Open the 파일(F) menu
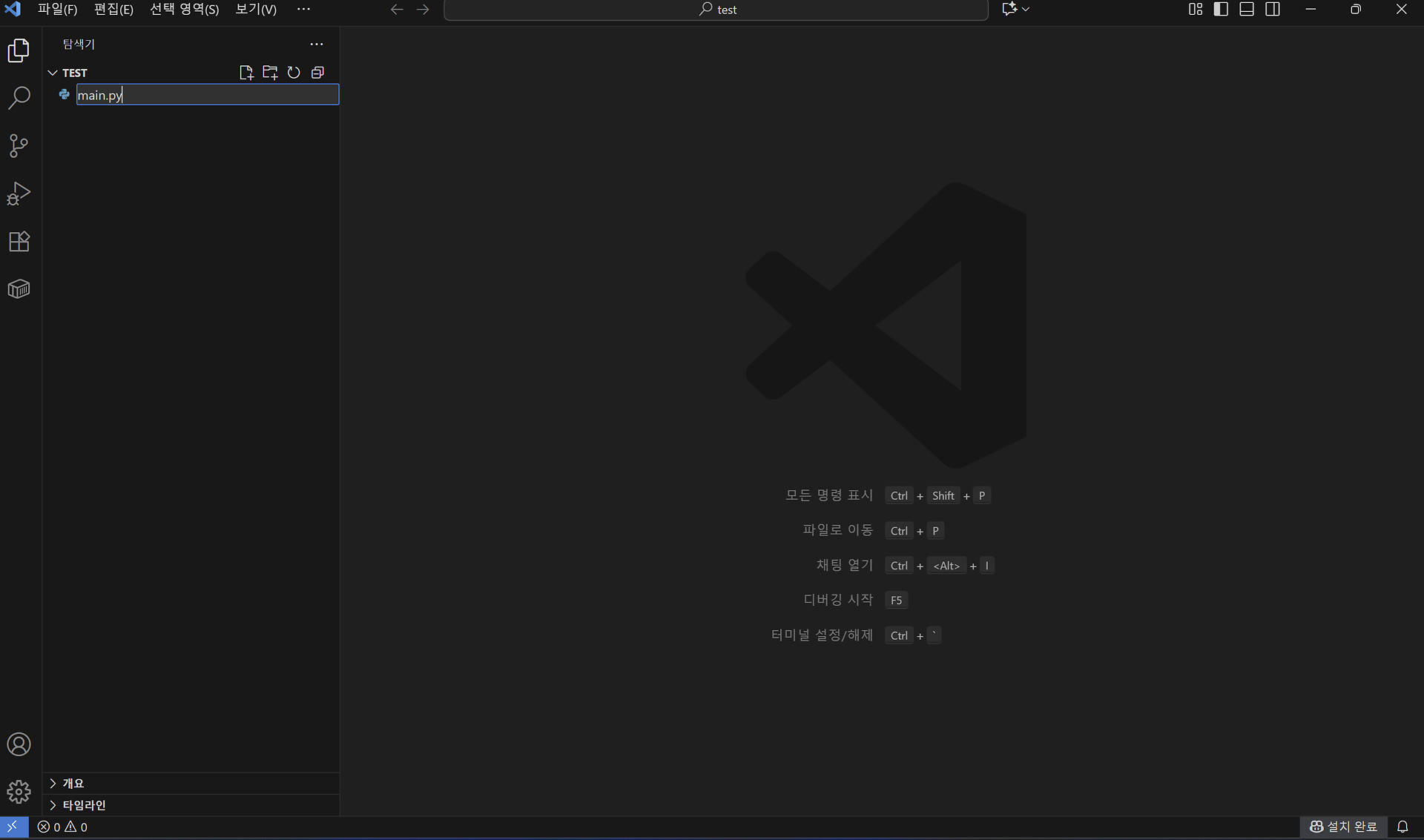 [57, 10]
